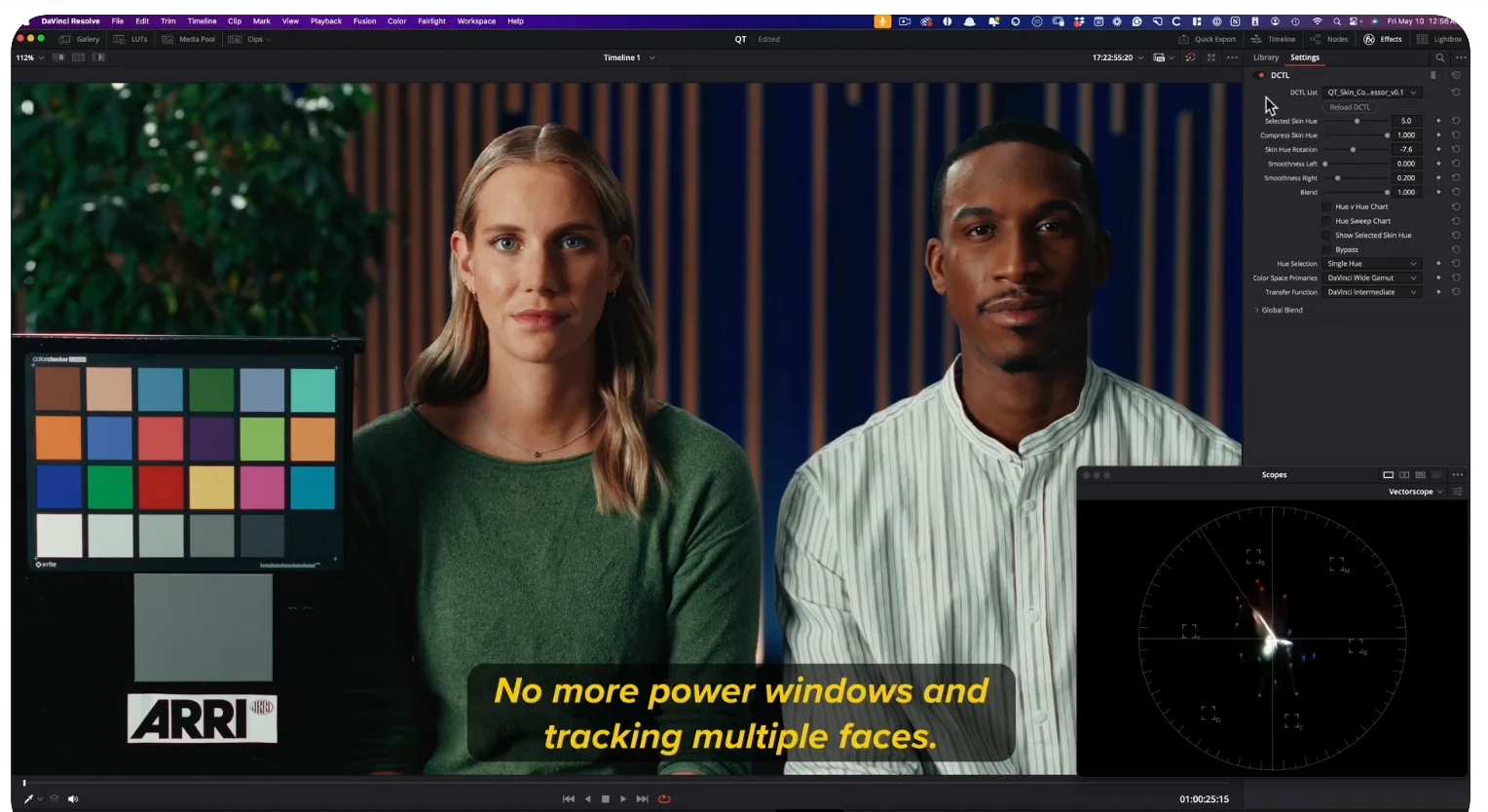Switch to the Library tab
The width and height of the screenshot is (1488, 812).
pyautogui.click(x=1266, y=57)
